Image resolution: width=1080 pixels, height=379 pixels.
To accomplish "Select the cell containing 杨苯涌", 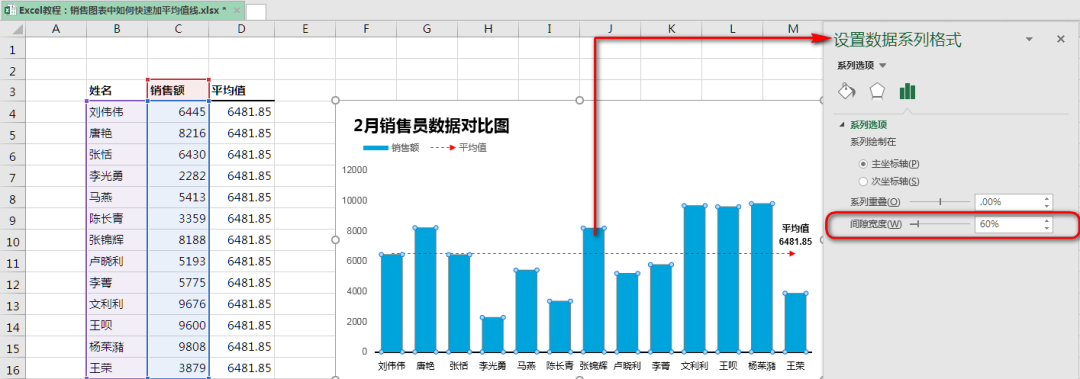I will click(x=116, y=347).
